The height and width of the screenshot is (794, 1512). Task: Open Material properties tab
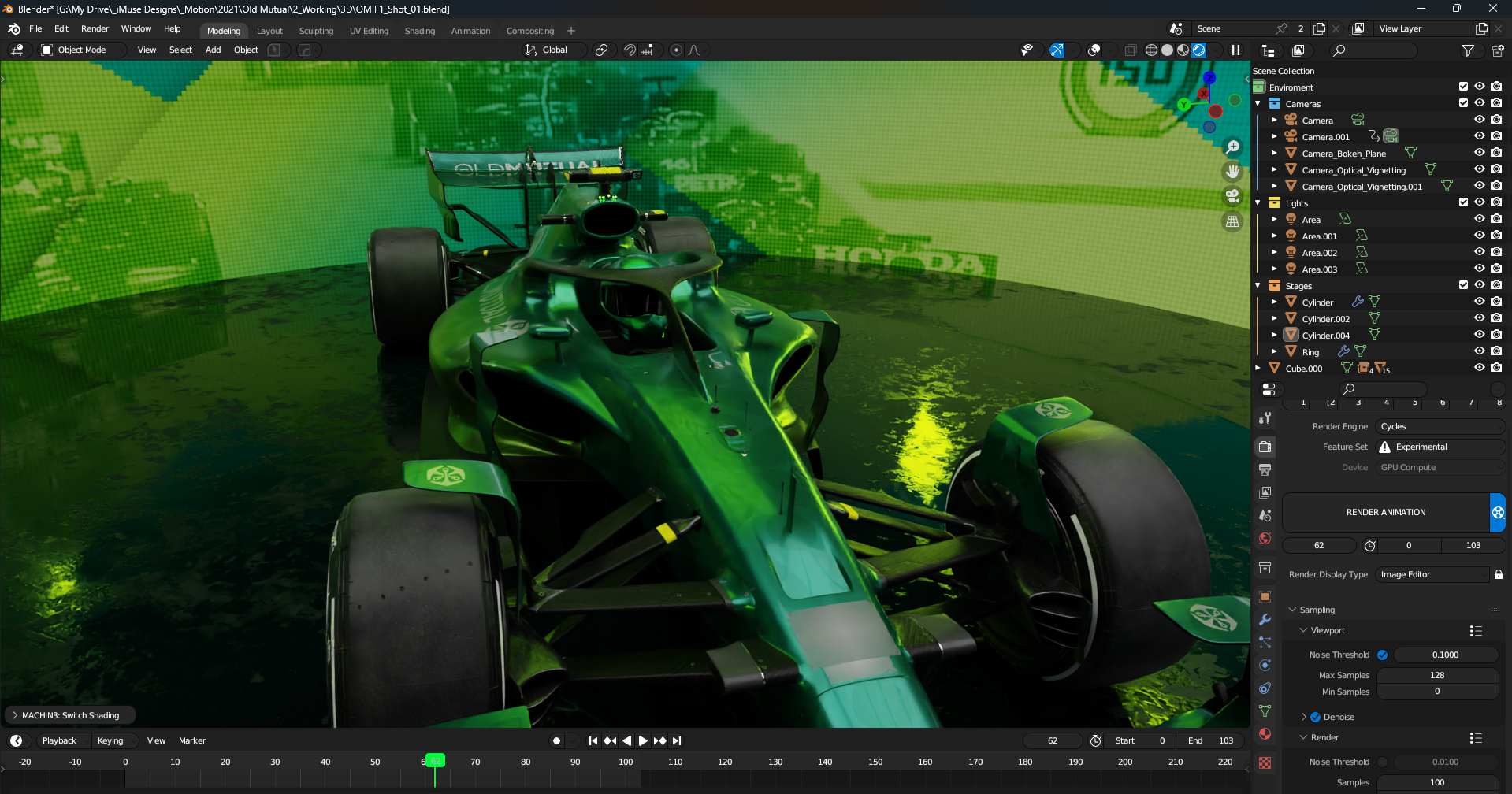pos(1265,734)
